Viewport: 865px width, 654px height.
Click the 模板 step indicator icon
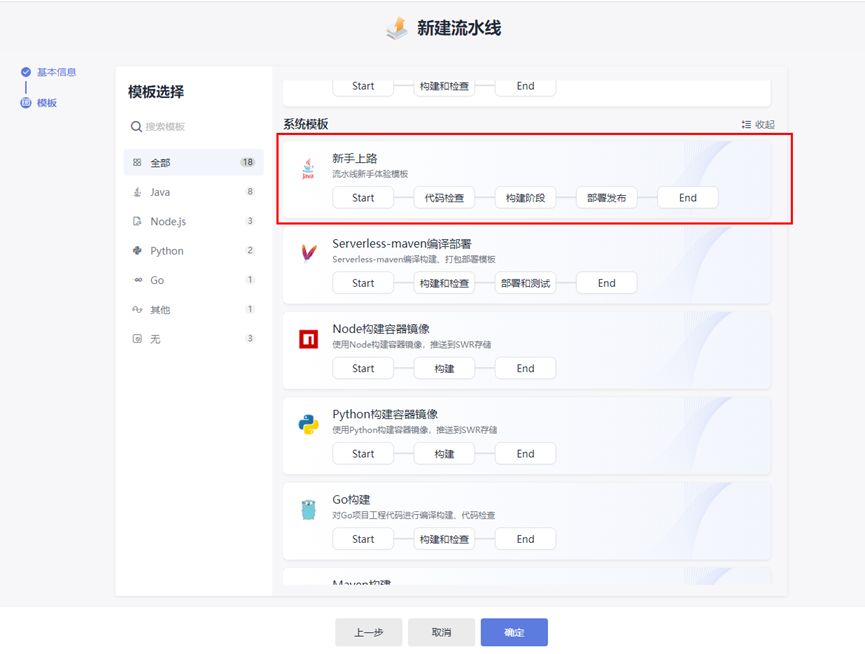tap(25, 103)
